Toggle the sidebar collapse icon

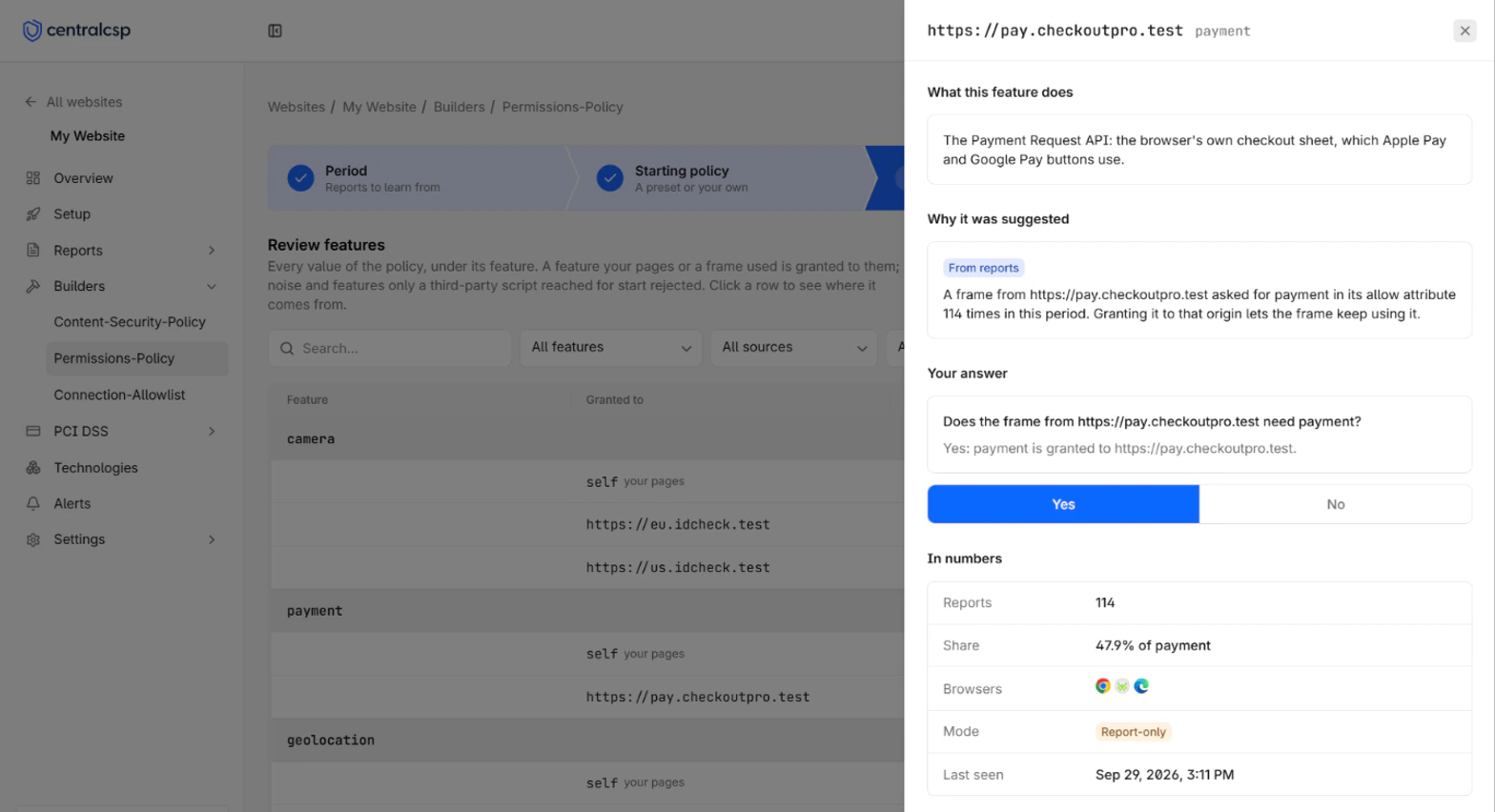pyautogui.click(x=275, y=30)
